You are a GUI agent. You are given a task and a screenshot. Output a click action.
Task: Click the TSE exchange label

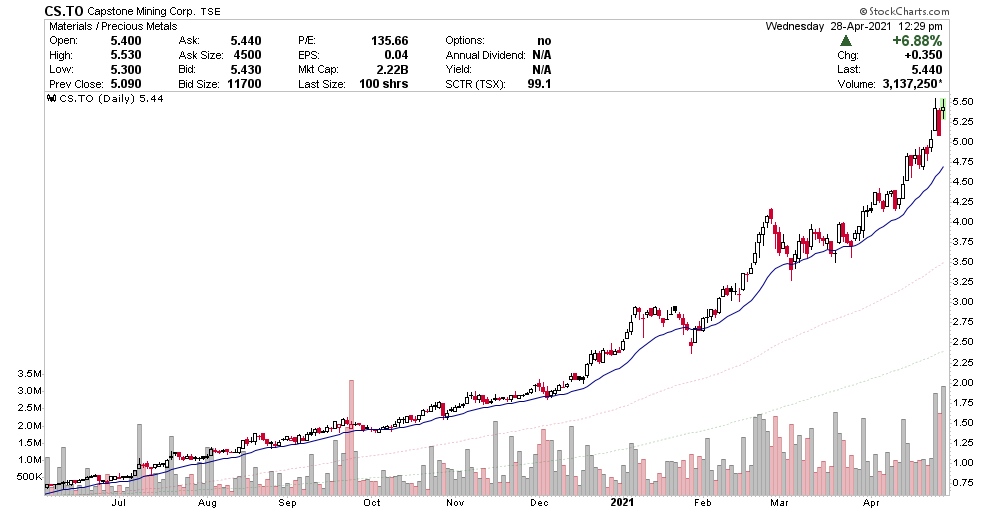[212, 11]
